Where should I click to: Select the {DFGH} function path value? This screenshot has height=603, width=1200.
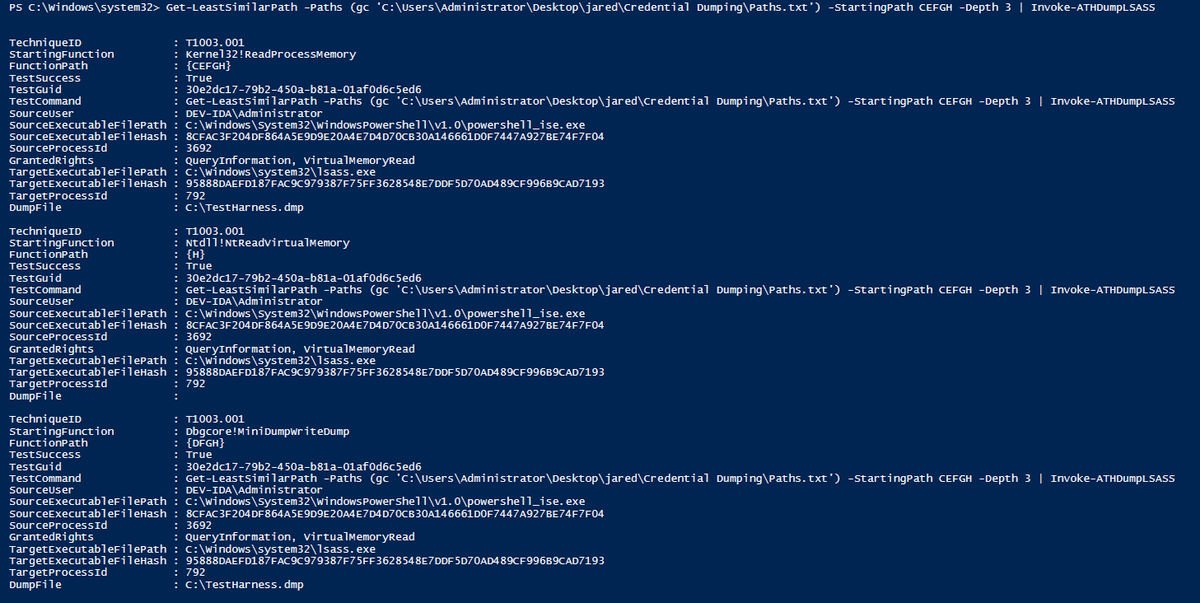[205, 443]
